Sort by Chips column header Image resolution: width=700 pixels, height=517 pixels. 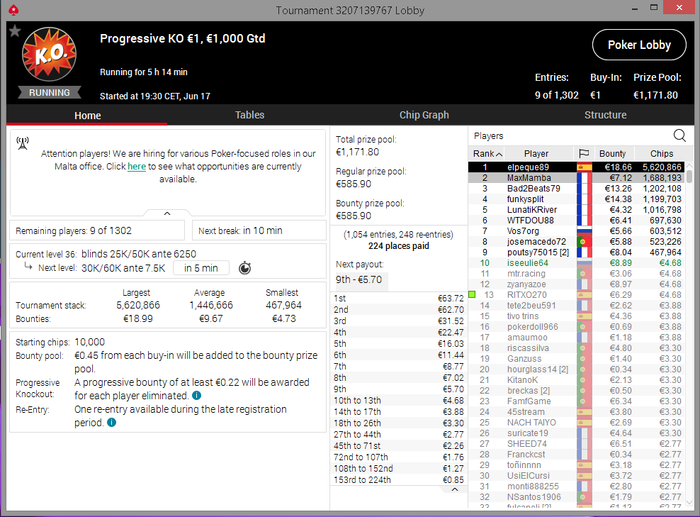click(661, 154)
